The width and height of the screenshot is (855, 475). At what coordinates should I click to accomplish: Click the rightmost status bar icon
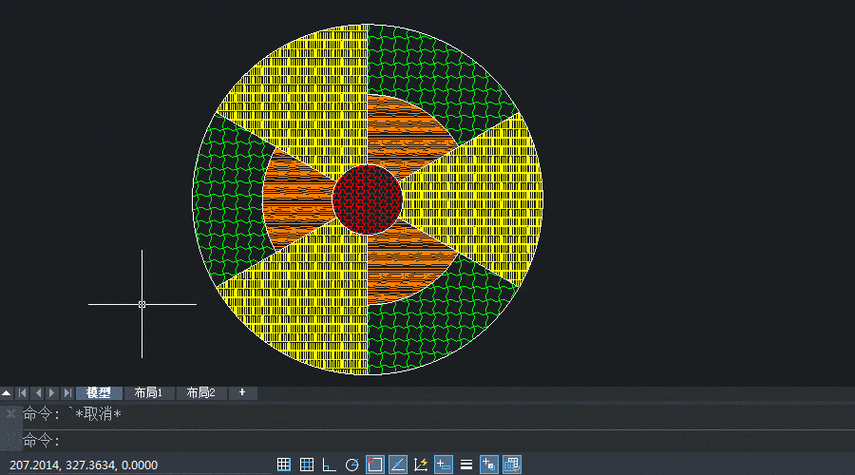[x=512, y=464]
